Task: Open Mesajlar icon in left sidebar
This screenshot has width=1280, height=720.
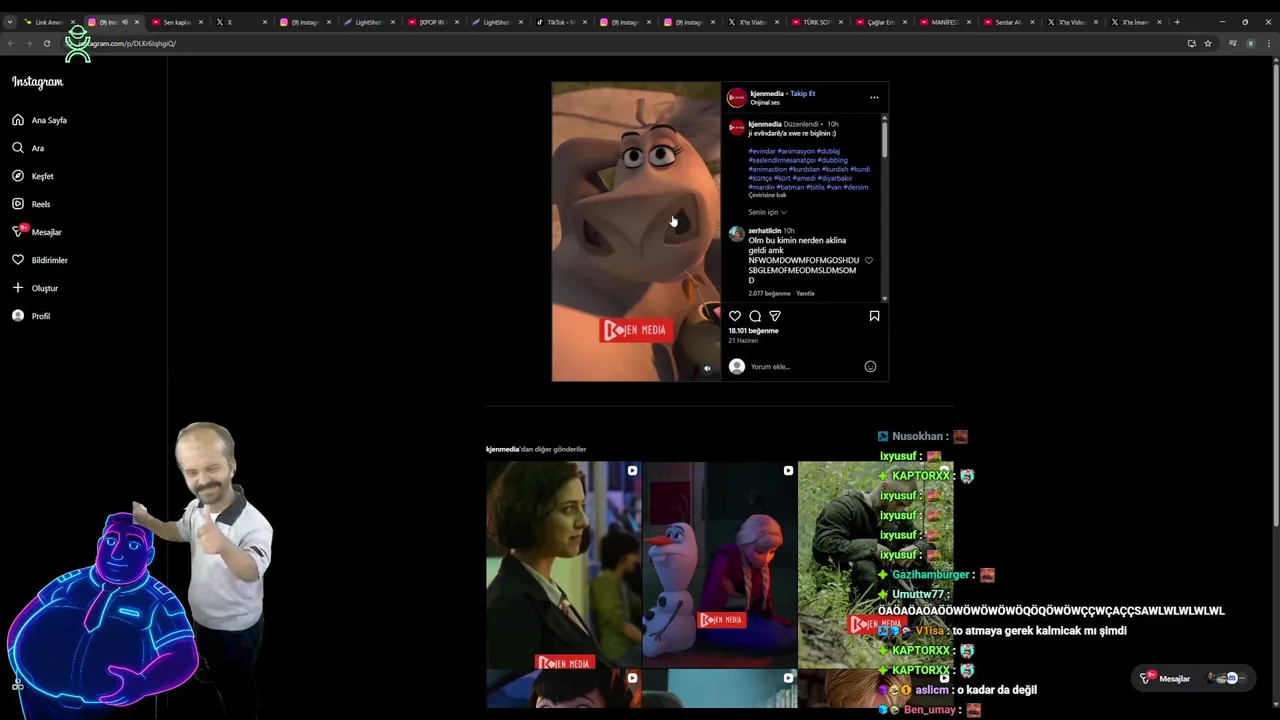Action: tap(18, 232)
